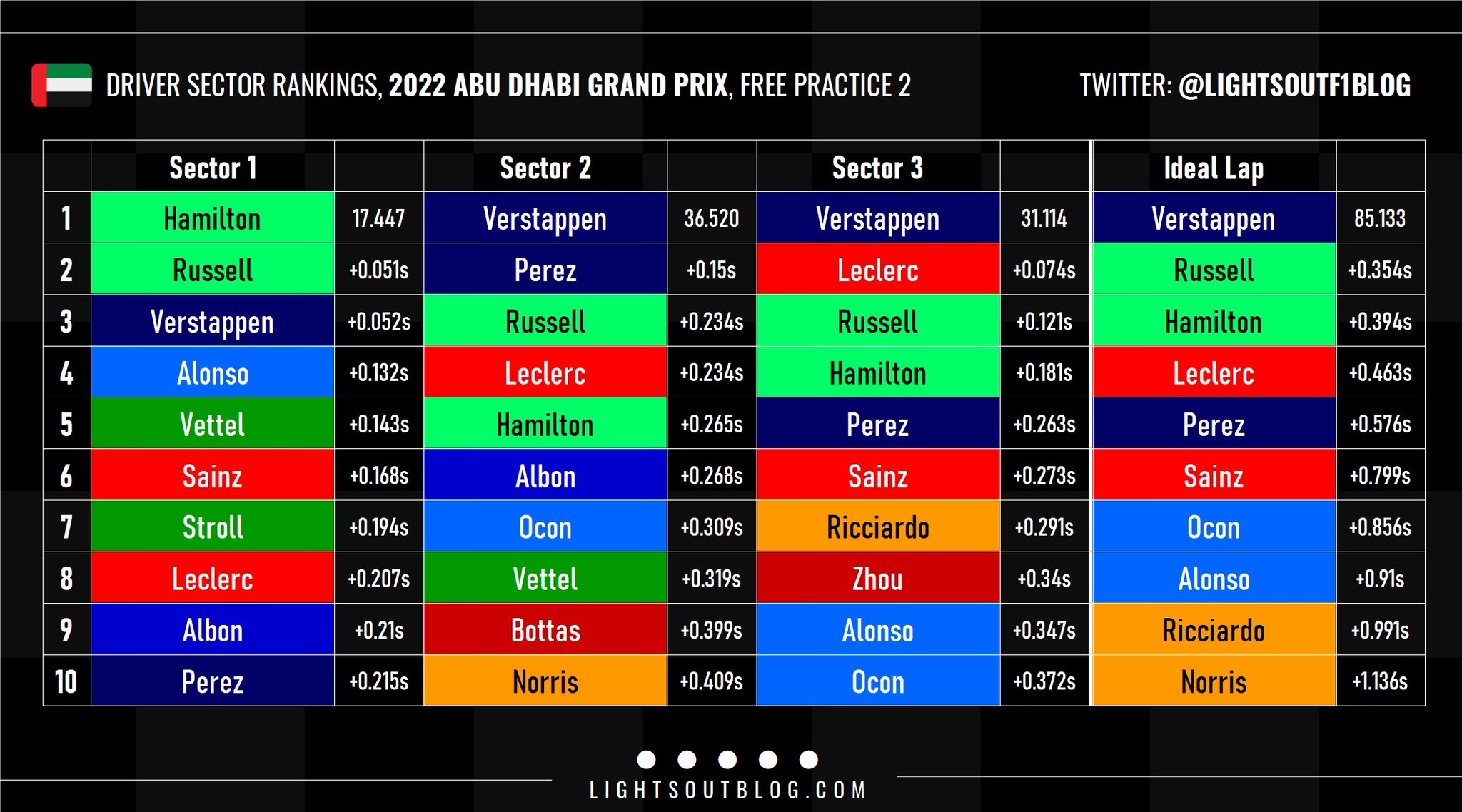Click the Zhou cell in Sector 3
1462x812 pixels.
pyautogui.click(x=878, y=578)
